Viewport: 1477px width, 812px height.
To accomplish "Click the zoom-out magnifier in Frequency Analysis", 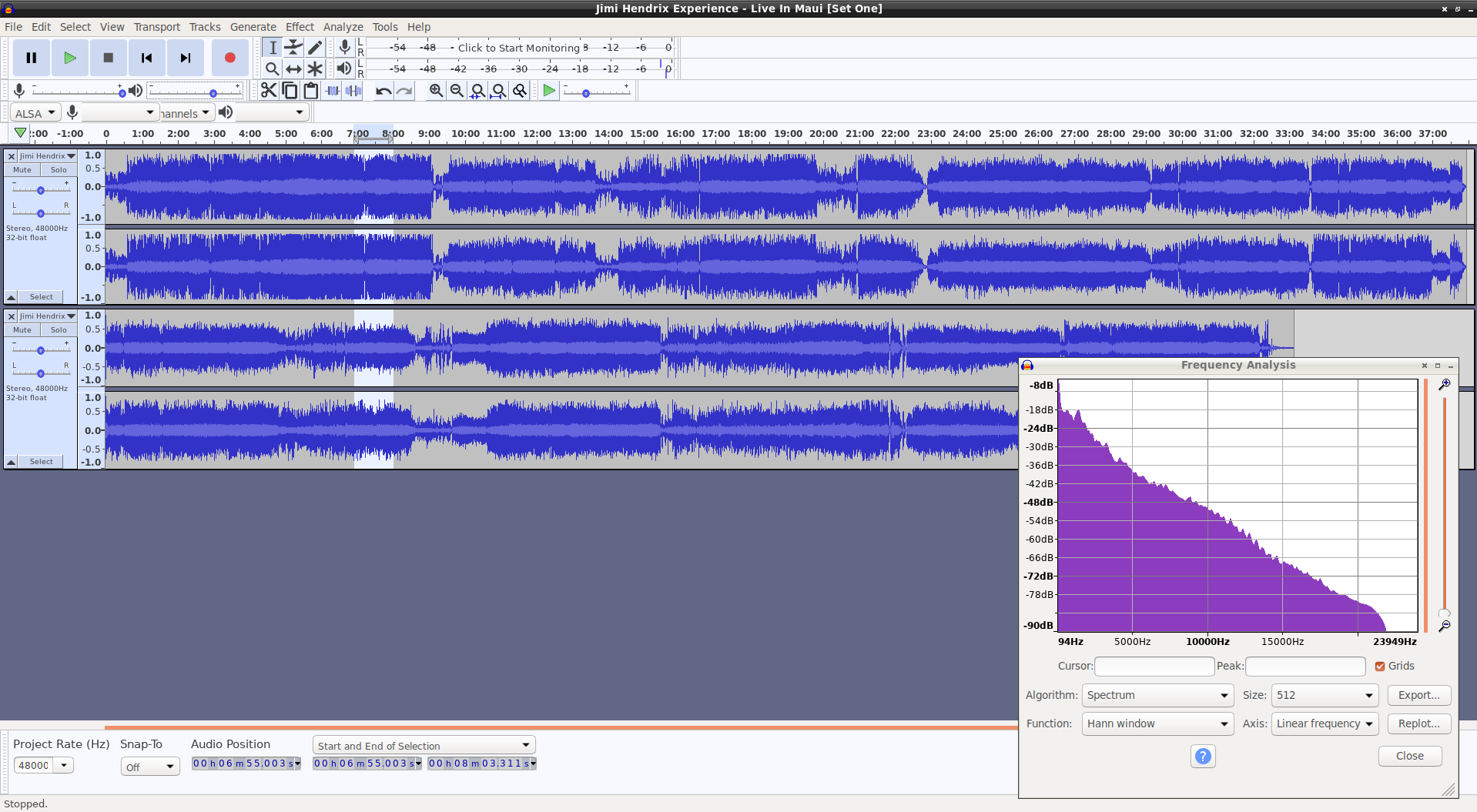I will pos(1445,627).
